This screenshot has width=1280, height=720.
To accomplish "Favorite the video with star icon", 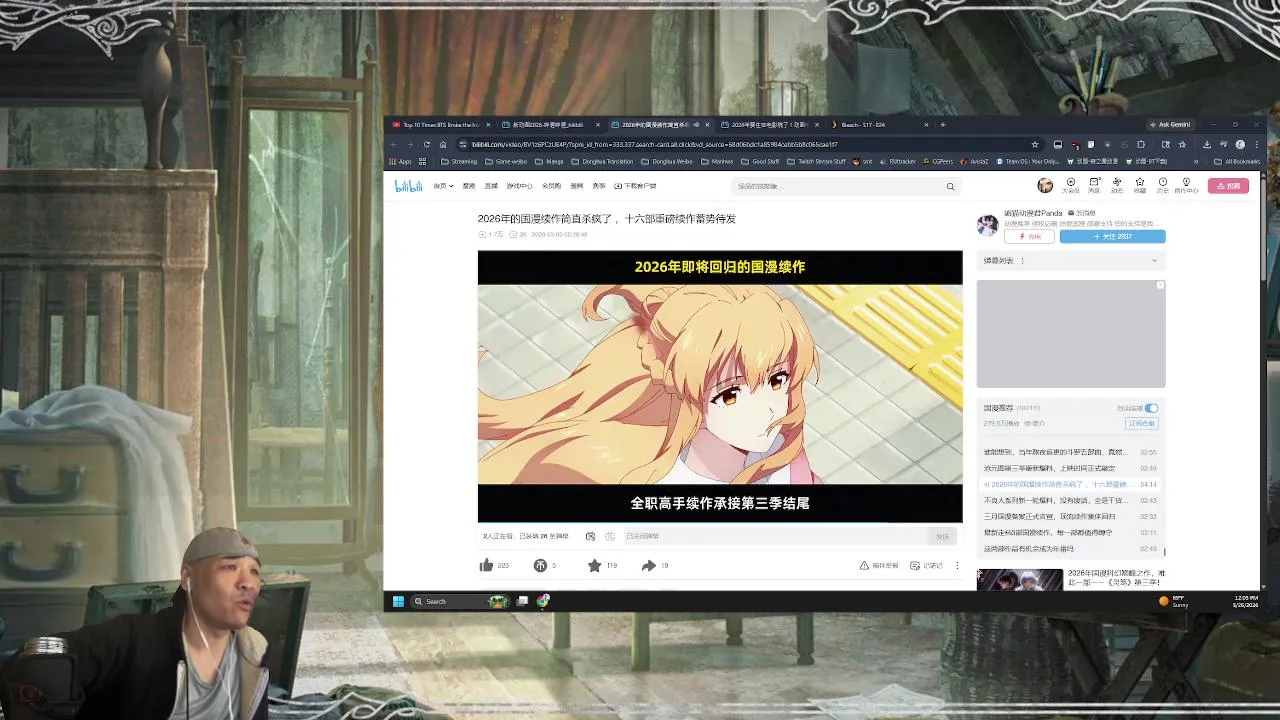I will [x=594, y=565].
